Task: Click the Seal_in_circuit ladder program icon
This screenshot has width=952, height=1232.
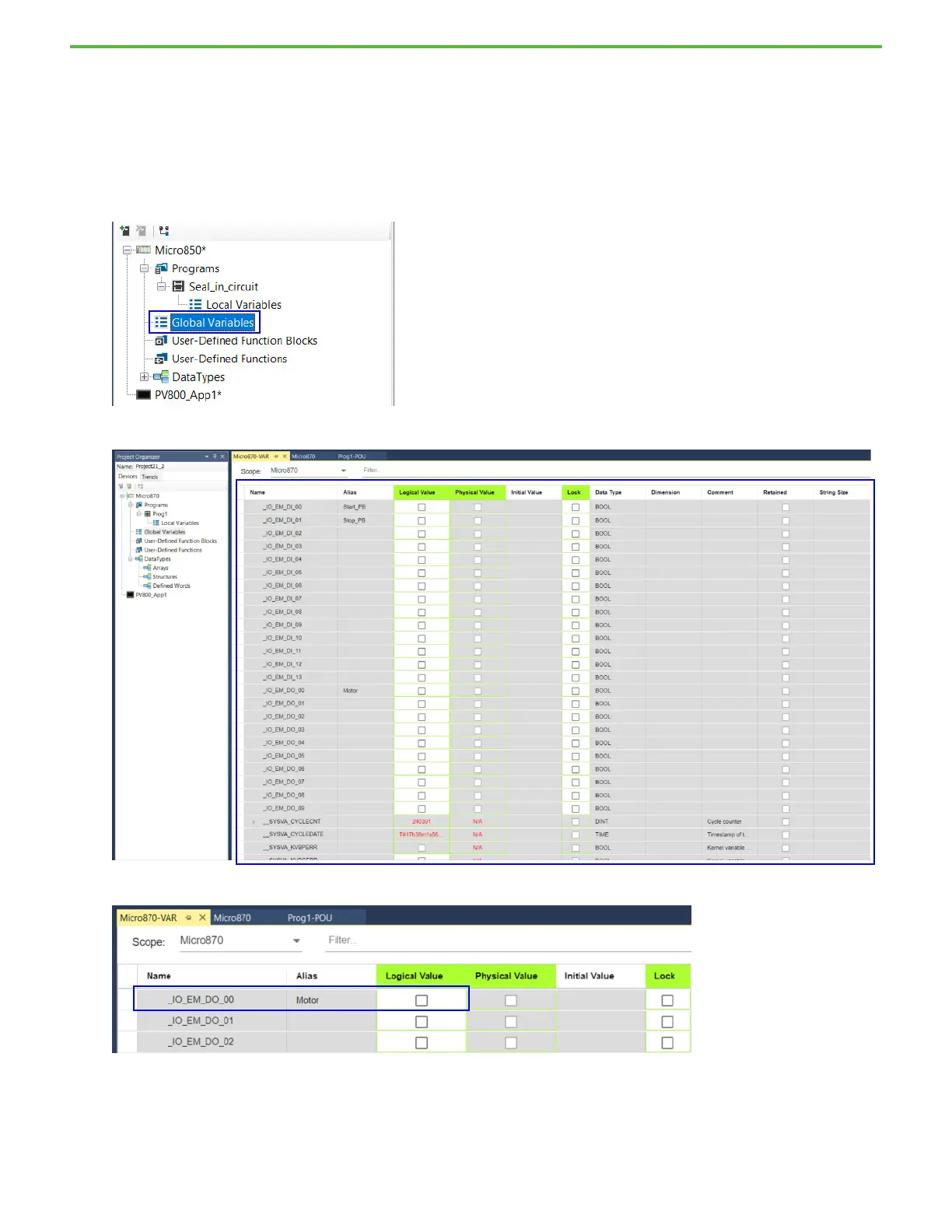Action: (178, 286)
